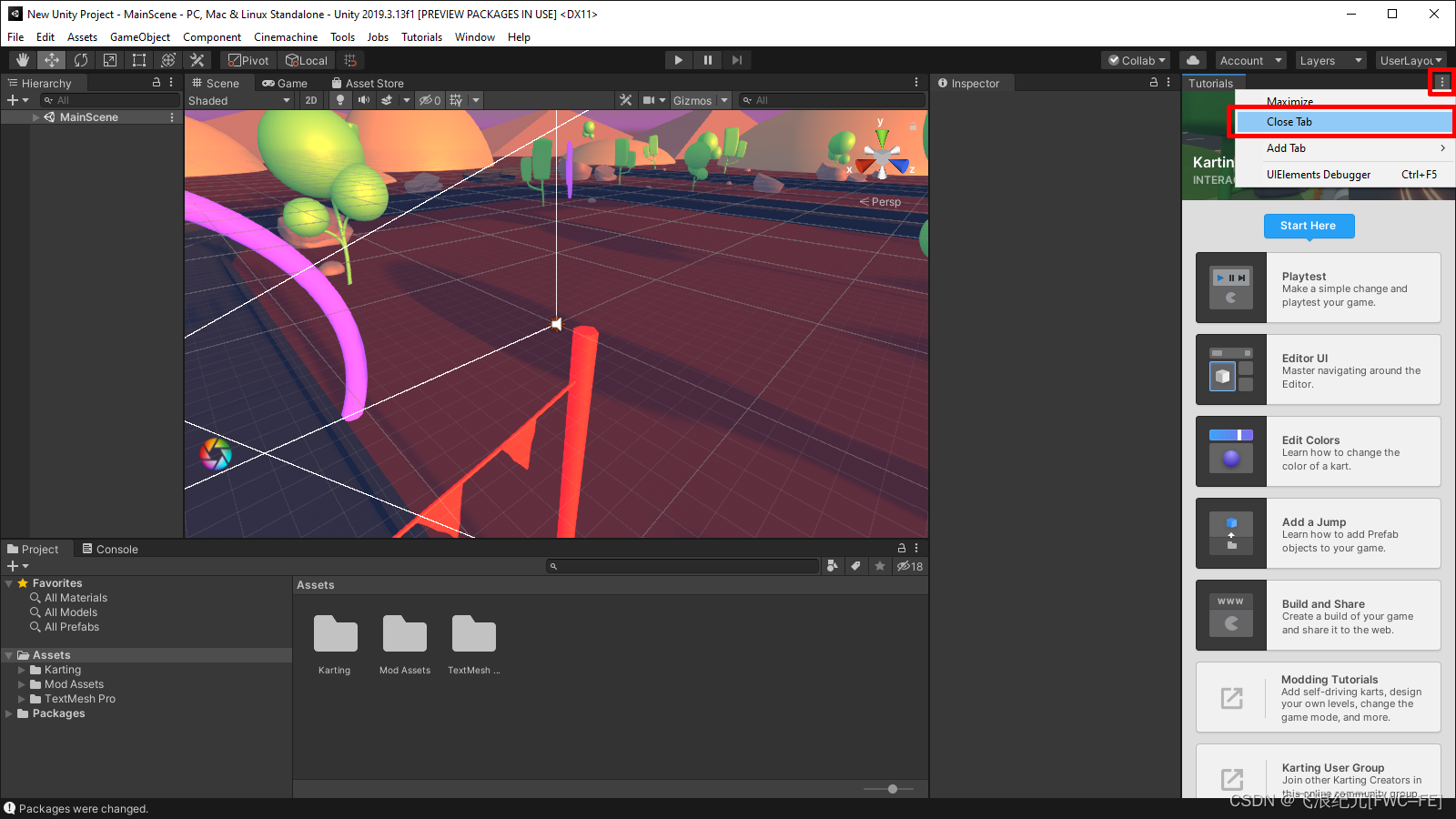Open the Account dropdown
1456x819 pixels.
click(1250, 60)
